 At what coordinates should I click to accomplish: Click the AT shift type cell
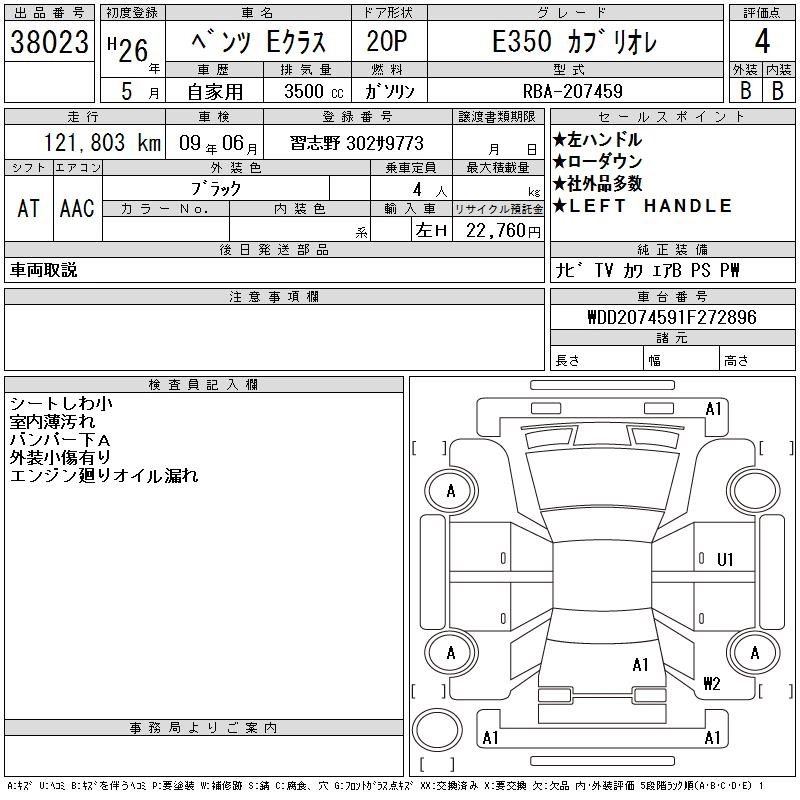(x=29, y=208)
